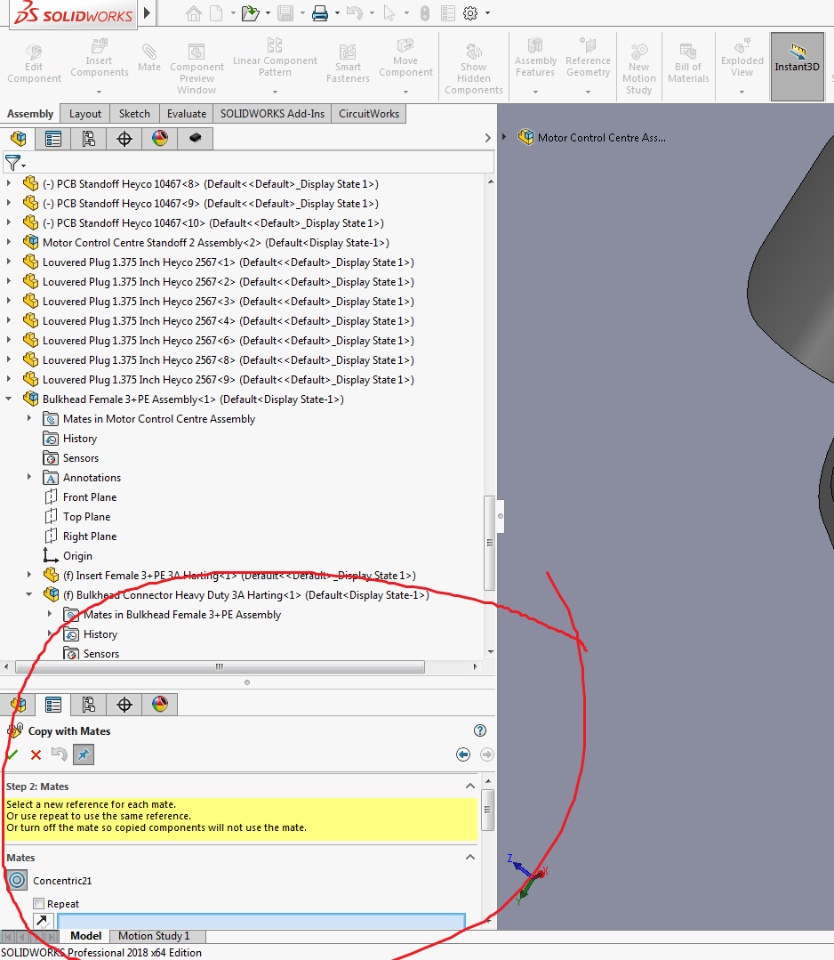Open the CircuitWorks tab
Image resolution: width=834 pixels, height=960 pixels.
[x=369, y=114]
